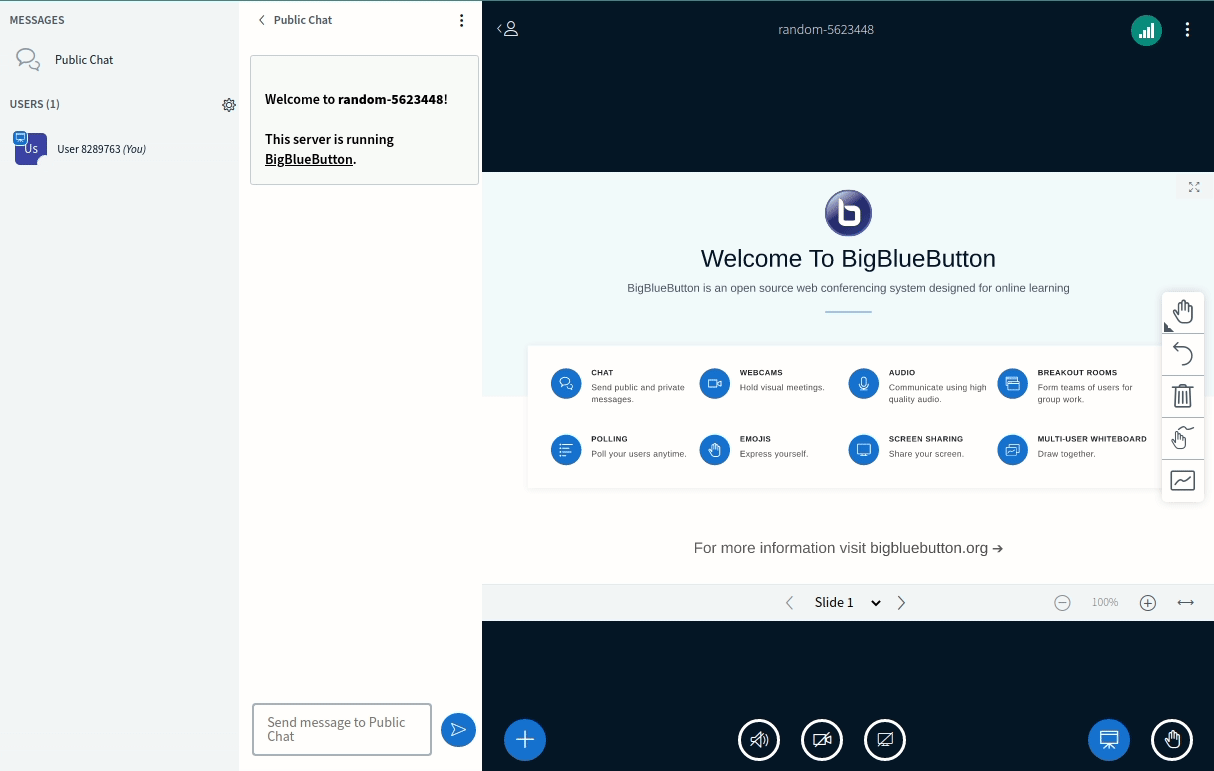Image resolution: width=1214 pixels, height=771 pixels.
Task: Send the chat message
Action: click(x=458, y=729)
